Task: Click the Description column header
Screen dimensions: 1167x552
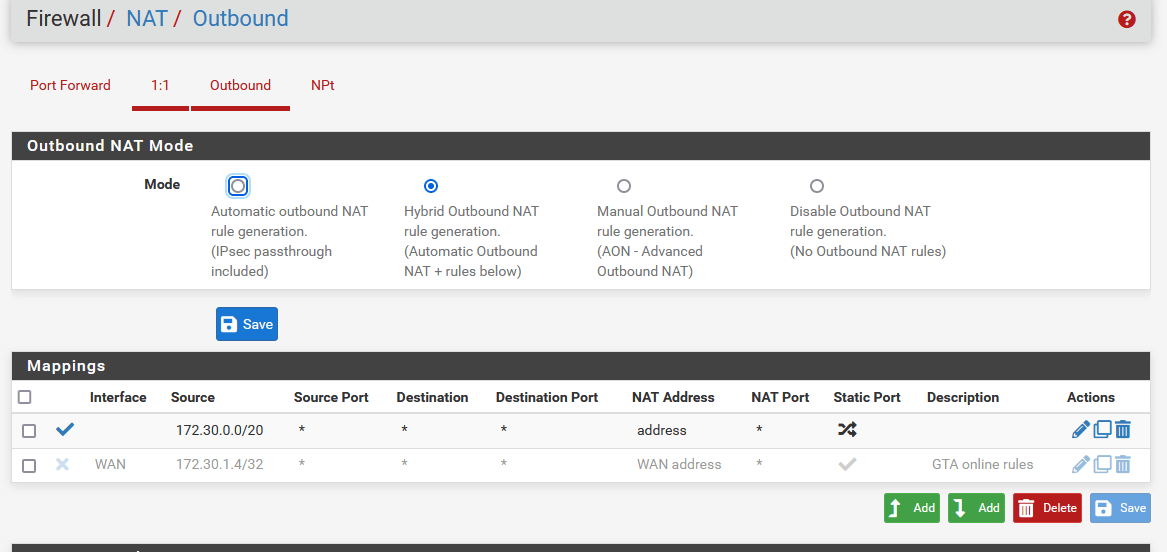Action: [x=963, y=397]
